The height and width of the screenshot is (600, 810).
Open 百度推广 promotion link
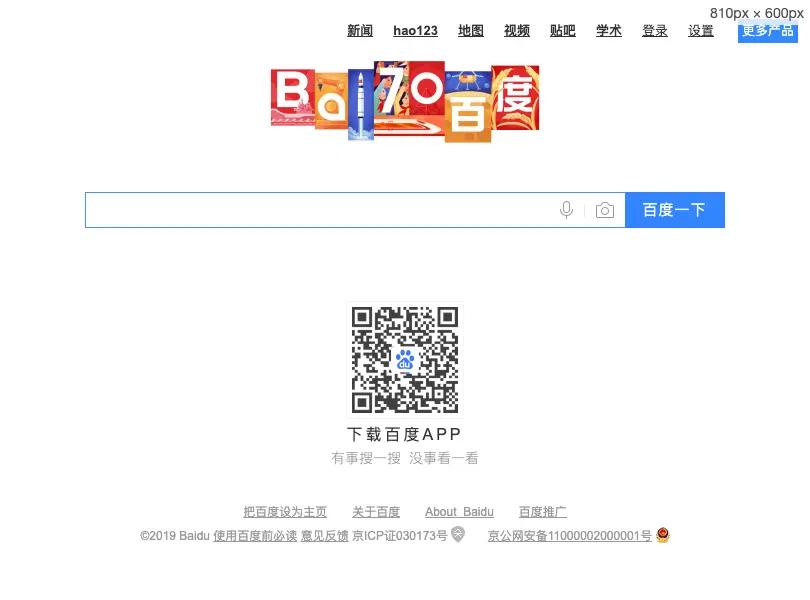tap(542, 512)
